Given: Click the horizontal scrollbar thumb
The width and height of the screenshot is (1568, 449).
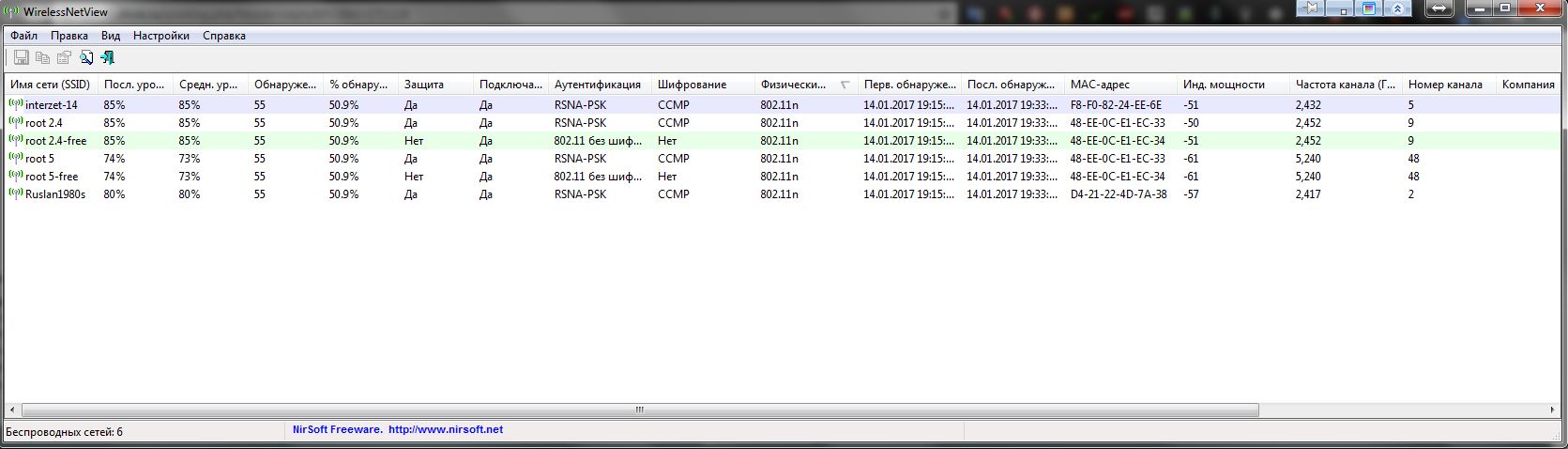Looking at the screenshot, I should coord(639,410).
